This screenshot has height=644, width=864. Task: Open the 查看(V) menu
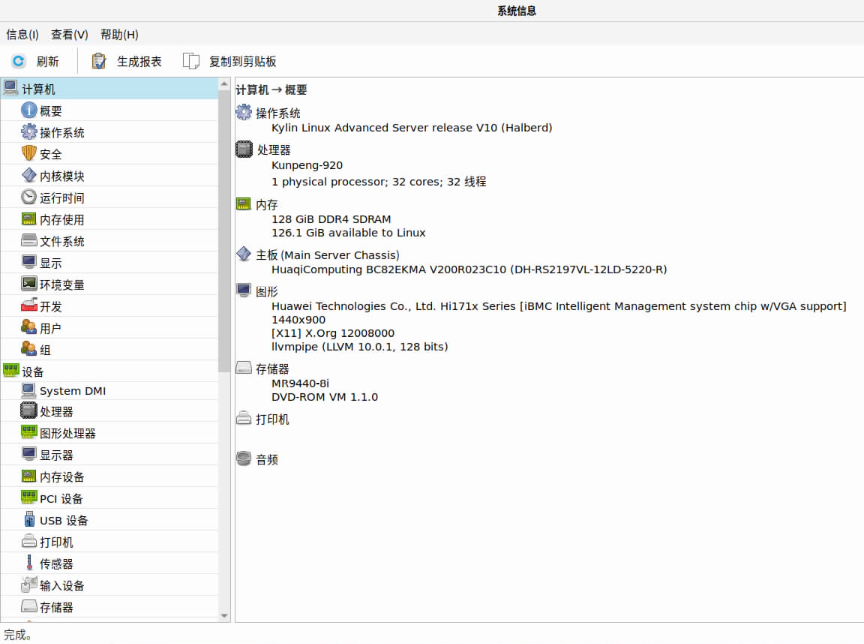[x=69, y=35]
